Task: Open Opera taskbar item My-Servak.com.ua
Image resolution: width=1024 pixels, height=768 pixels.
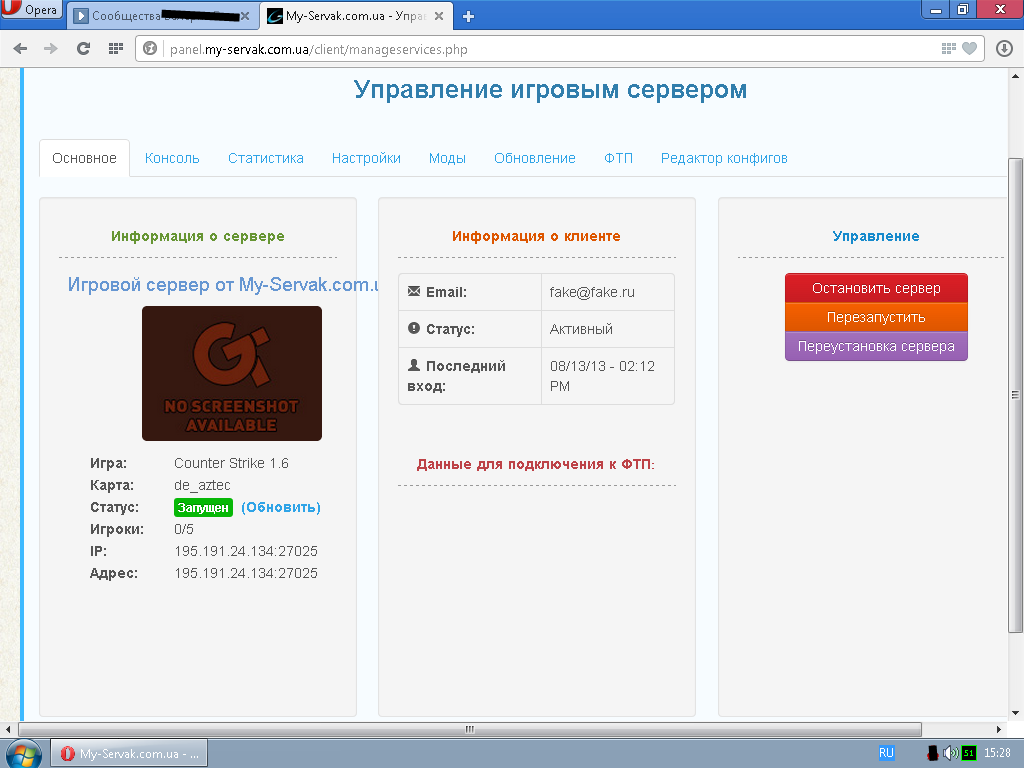Action: pyautogui.click(x=129, y=754)
